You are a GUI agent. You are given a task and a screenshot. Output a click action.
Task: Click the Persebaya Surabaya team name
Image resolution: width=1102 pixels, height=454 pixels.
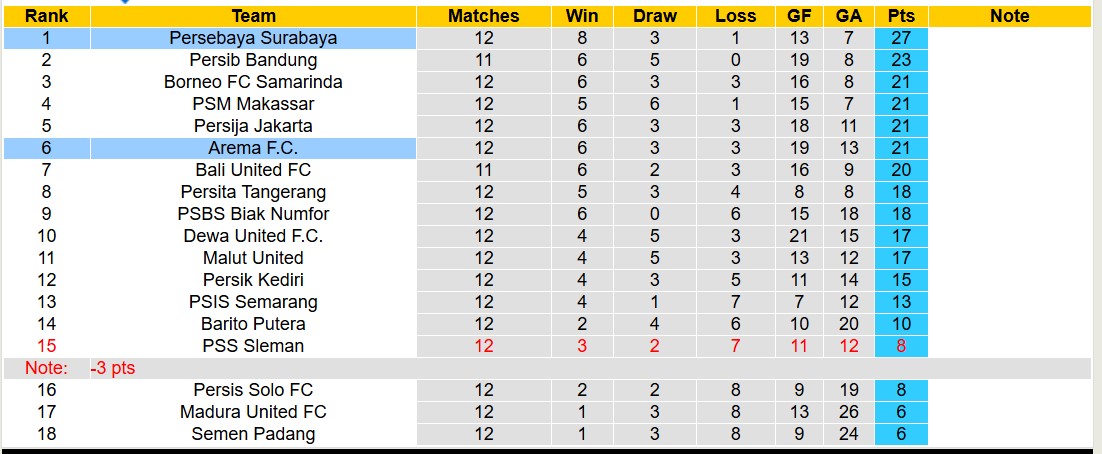pyautogui.click(x=253, y=38)
